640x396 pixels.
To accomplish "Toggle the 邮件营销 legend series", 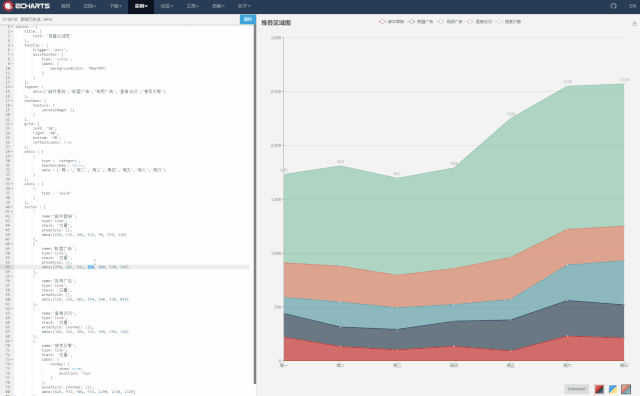I will [x=391, y=22].
